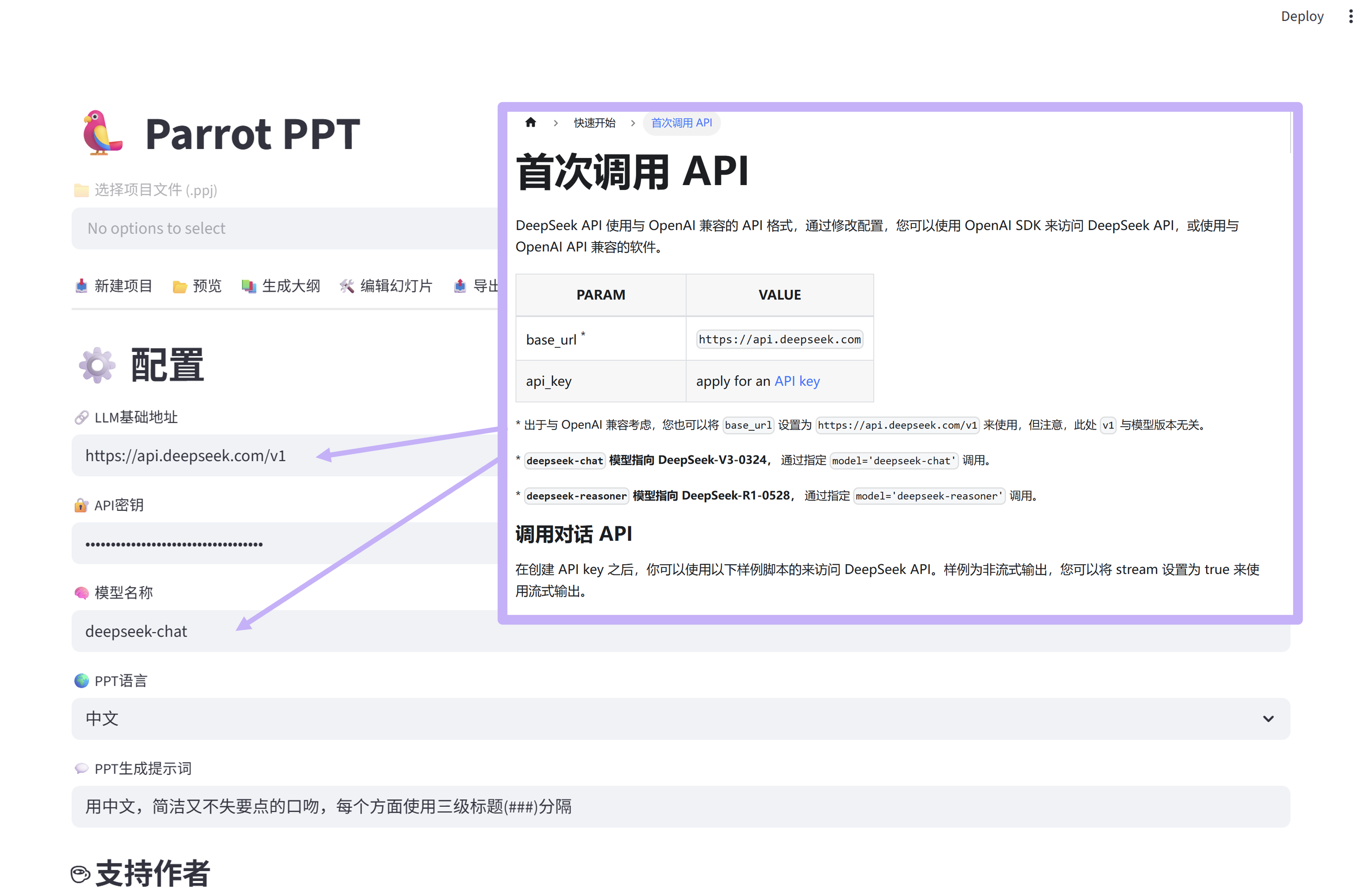Click the https://api.deepseek.com value in table
This screenshot has height=893, width=1372.
pyautogui.click(x=779, y=339)
